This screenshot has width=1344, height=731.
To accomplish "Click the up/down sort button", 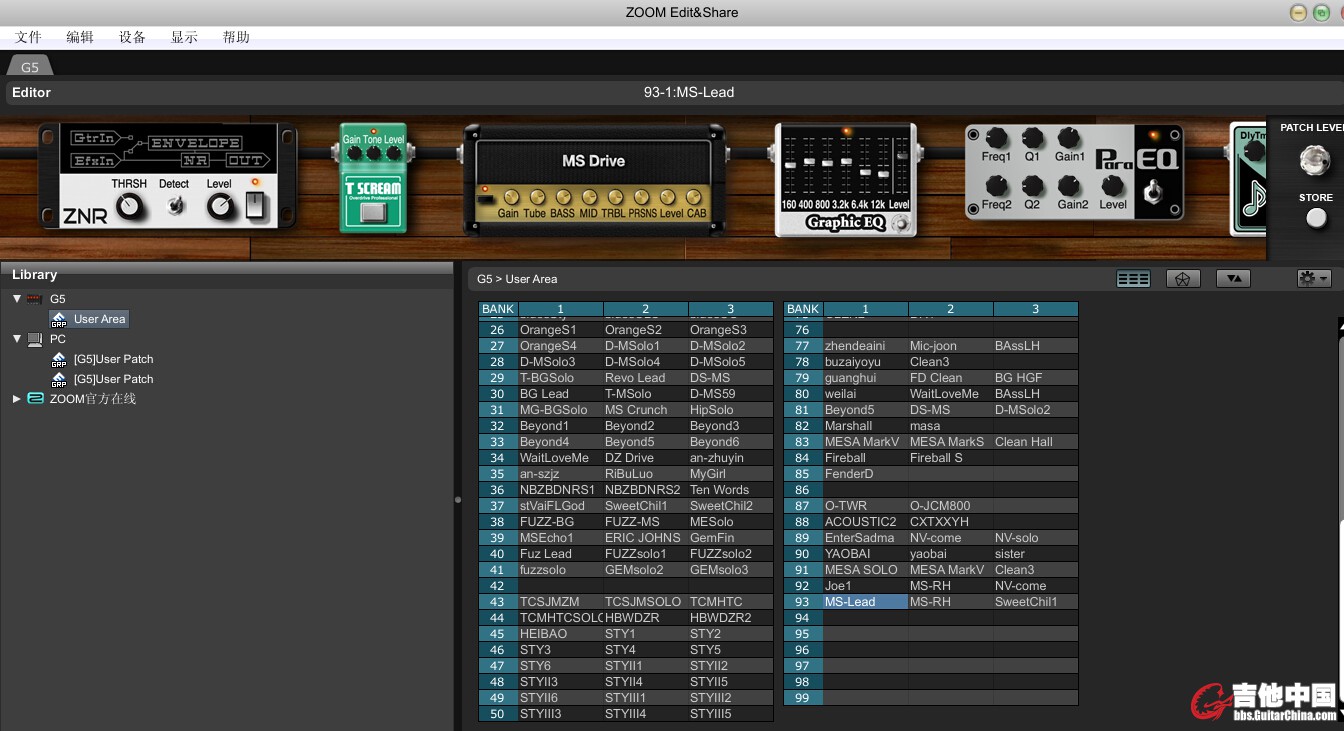I will tap(1233, 279).
